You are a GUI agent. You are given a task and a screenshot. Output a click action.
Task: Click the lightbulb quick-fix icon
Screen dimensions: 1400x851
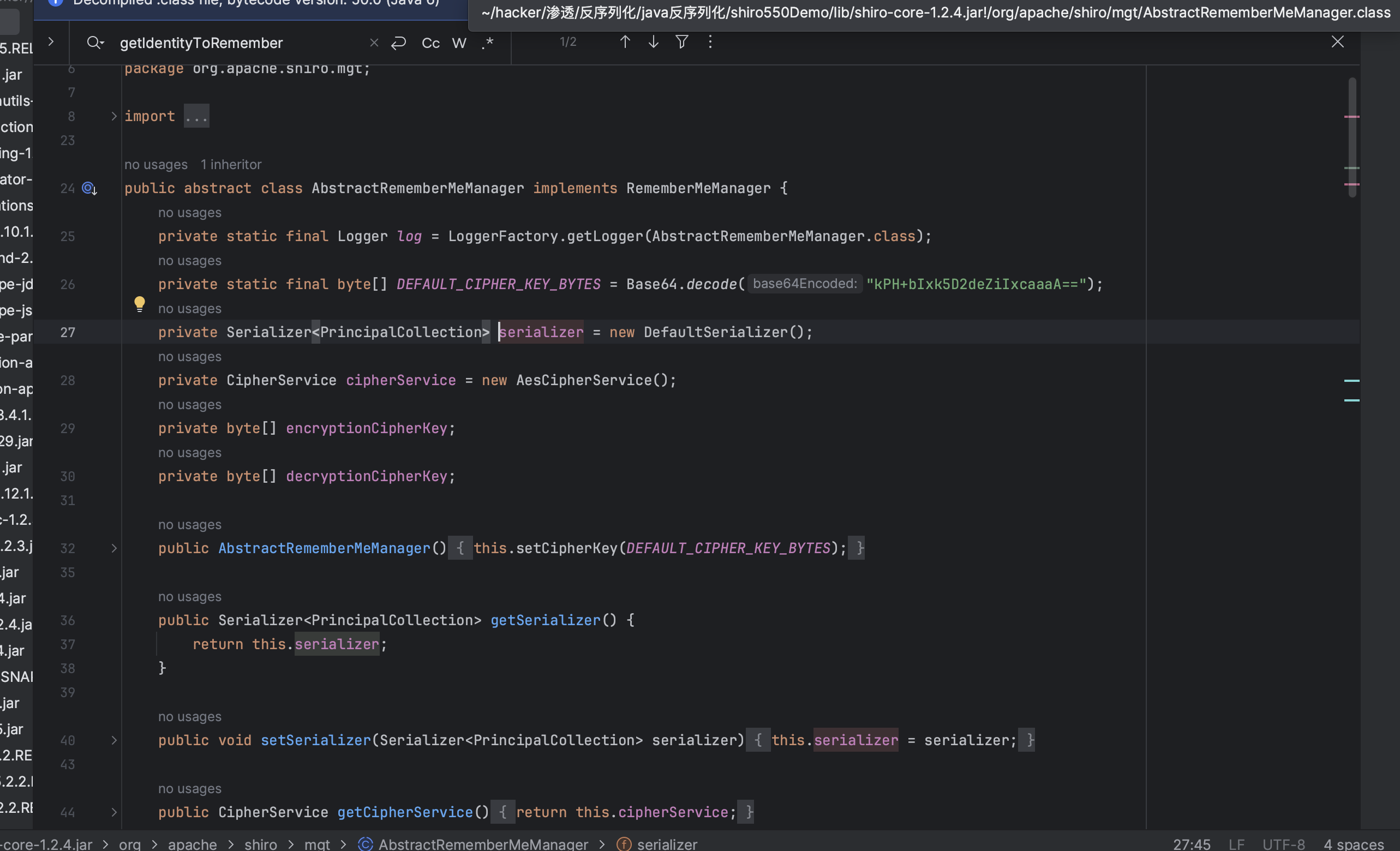pos(139,303)
